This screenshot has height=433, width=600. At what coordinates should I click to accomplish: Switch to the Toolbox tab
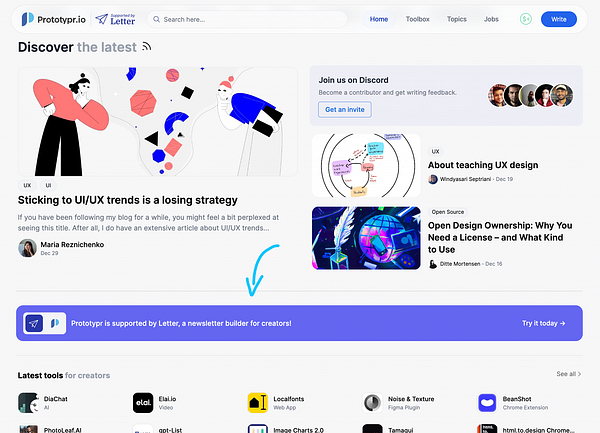click(x=417, y=19)
